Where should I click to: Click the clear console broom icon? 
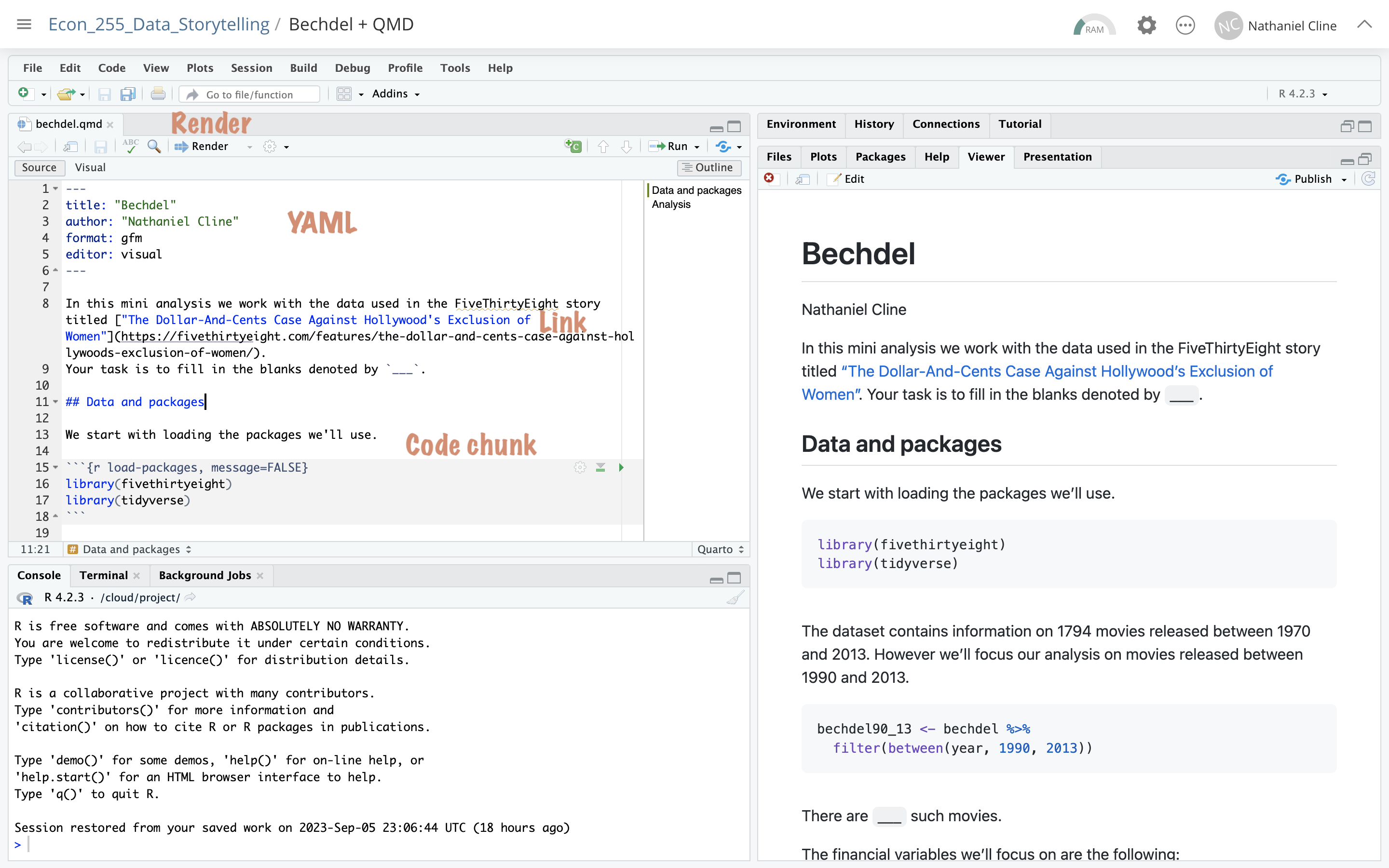point(735,597)
